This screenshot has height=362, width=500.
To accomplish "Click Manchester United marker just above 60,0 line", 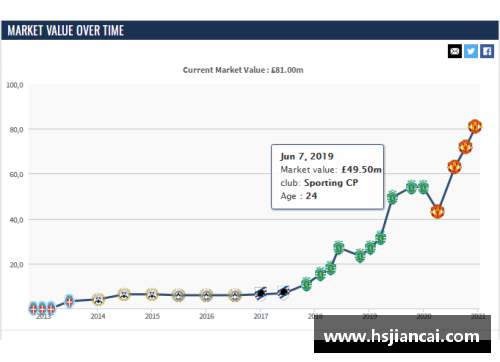I will pyautogui.click(x=454, y=167).
